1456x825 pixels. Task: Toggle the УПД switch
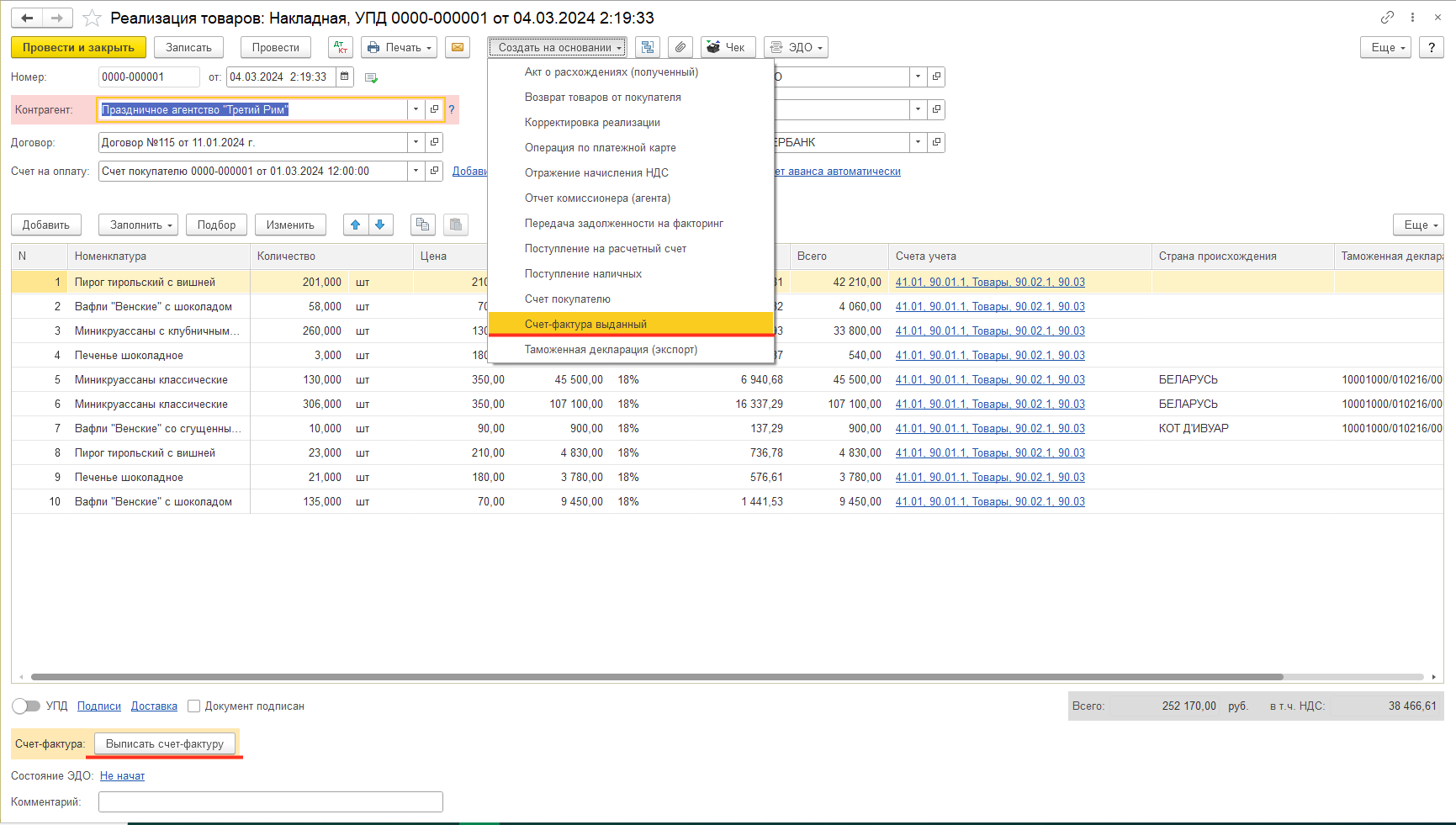[26, 706]
